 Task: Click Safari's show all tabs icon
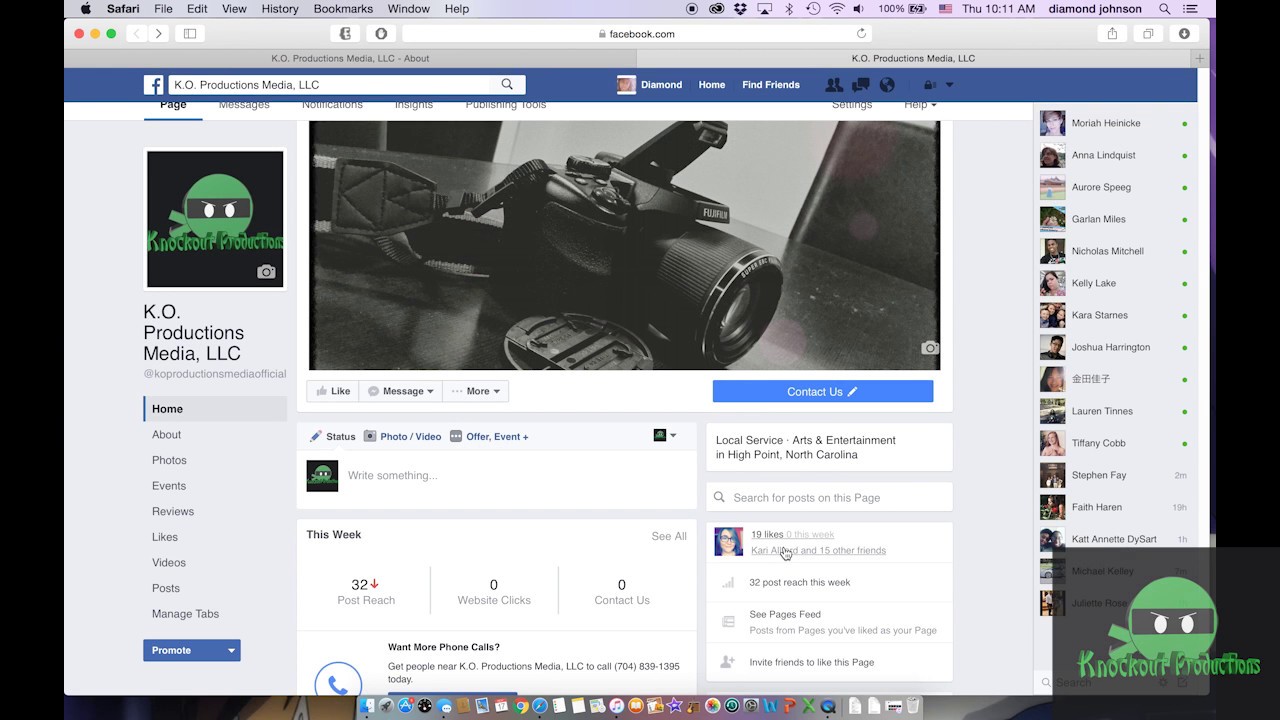coord(1148,33)
